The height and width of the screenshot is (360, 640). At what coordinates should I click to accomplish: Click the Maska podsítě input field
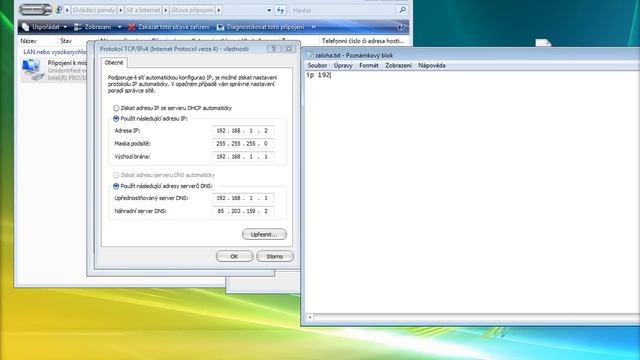pos(243,144)
